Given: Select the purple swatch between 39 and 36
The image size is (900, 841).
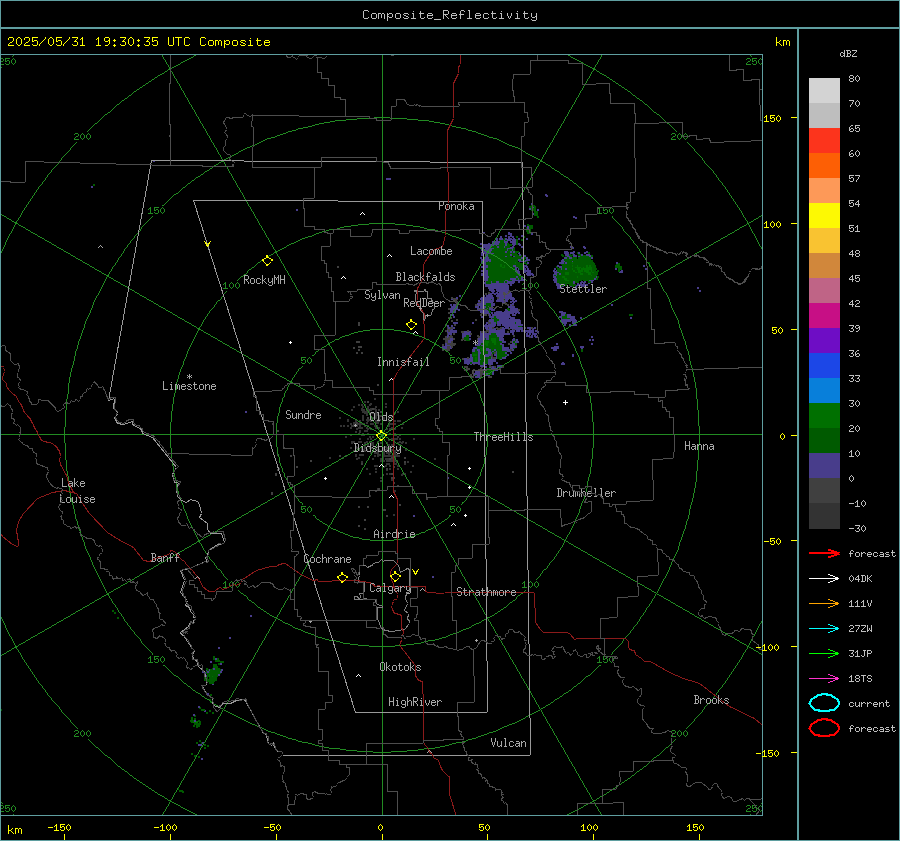Looking at the screenshot, I should pos(824,340).
